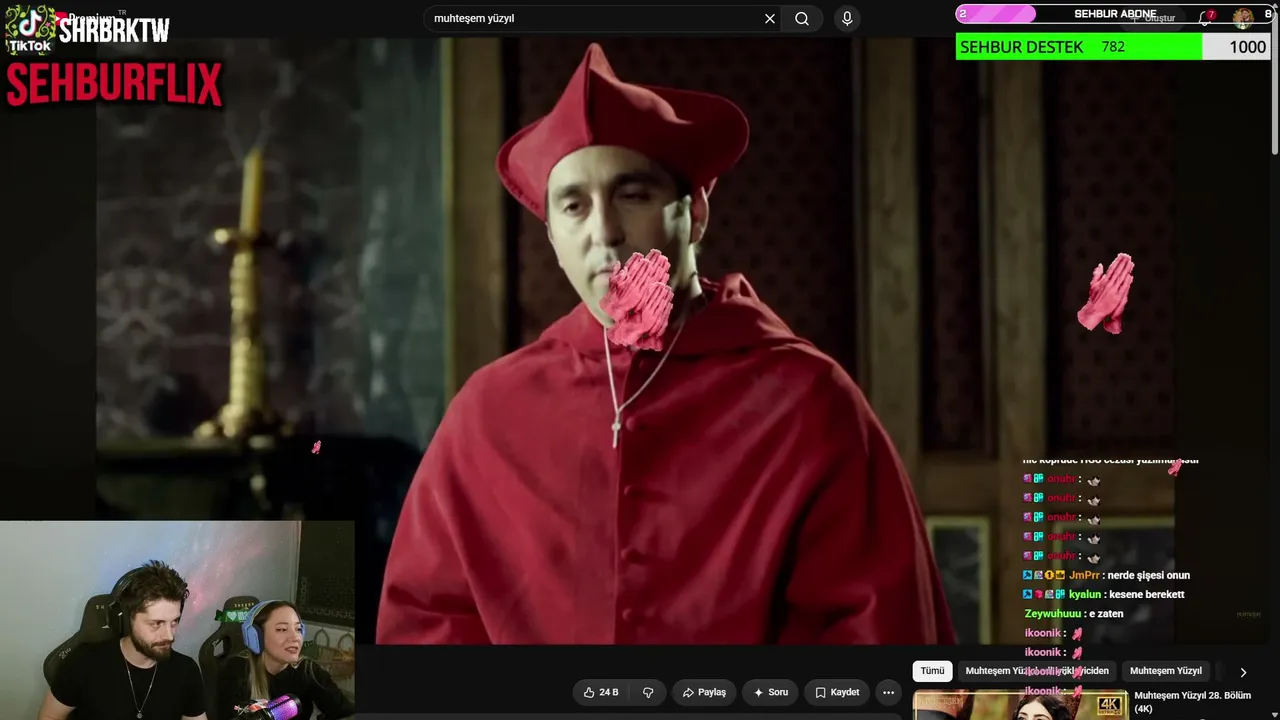Viewport: 1280px width, 720px height.
Task: Open the 4K recommended video thumbnail
Action: coord(1020,705)
